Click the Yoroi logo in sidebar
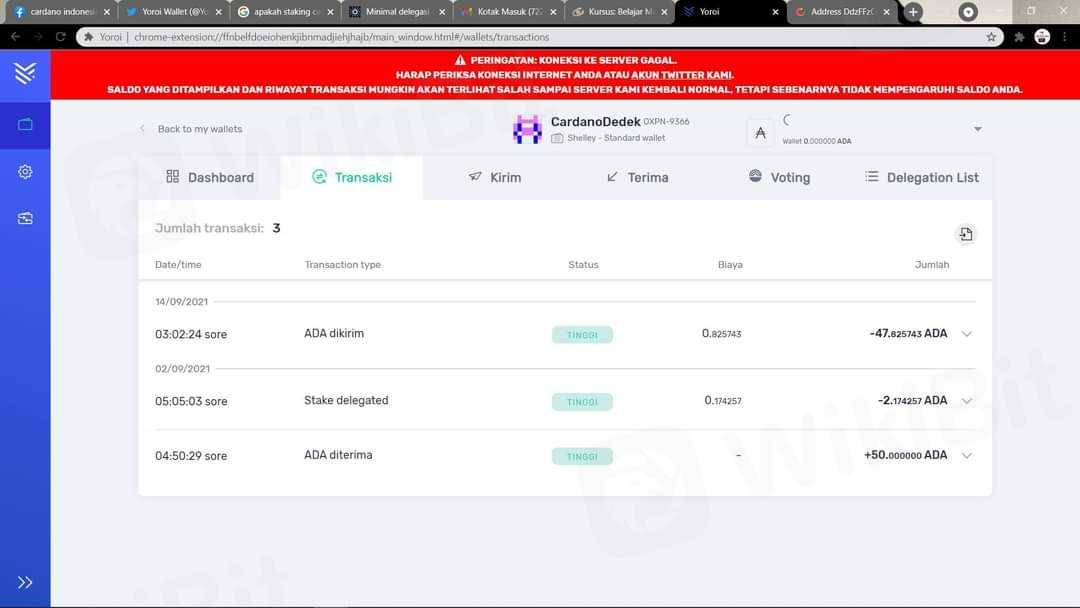The height and width of the screenshot is (608, 1080). (25, 72)
